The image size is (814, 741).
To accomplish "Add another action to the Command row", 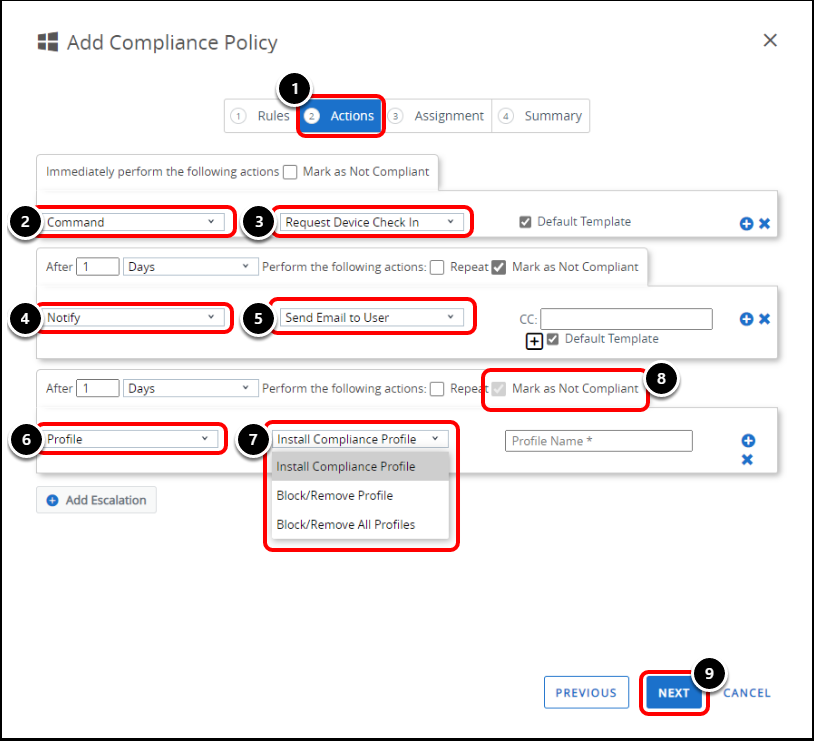I will tap(746, 223).
